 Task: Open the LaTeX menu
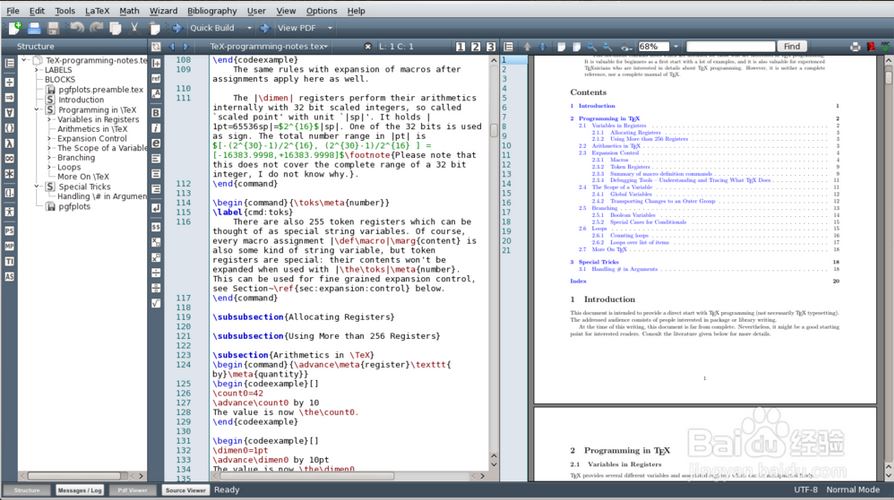tap(97, 10)
